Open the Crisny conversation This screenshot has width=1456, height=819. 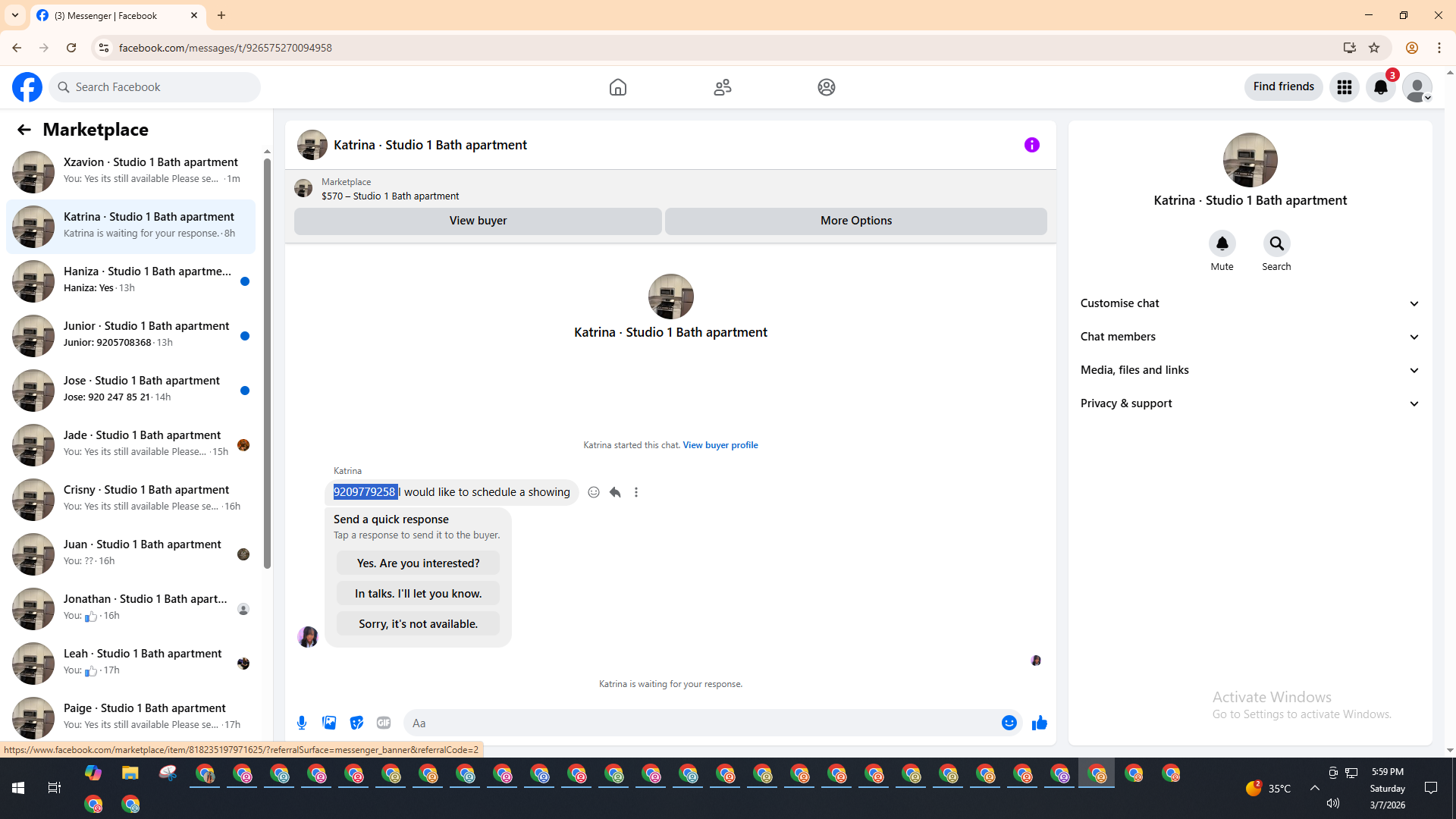tap(130, 500)
